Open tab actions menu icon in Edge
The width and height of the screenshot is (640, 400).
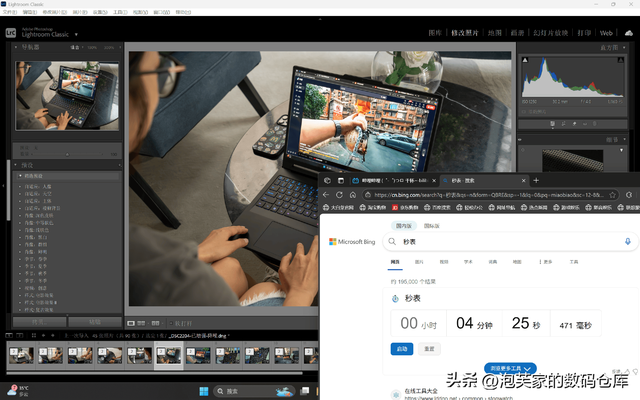[x=341, y=180]
